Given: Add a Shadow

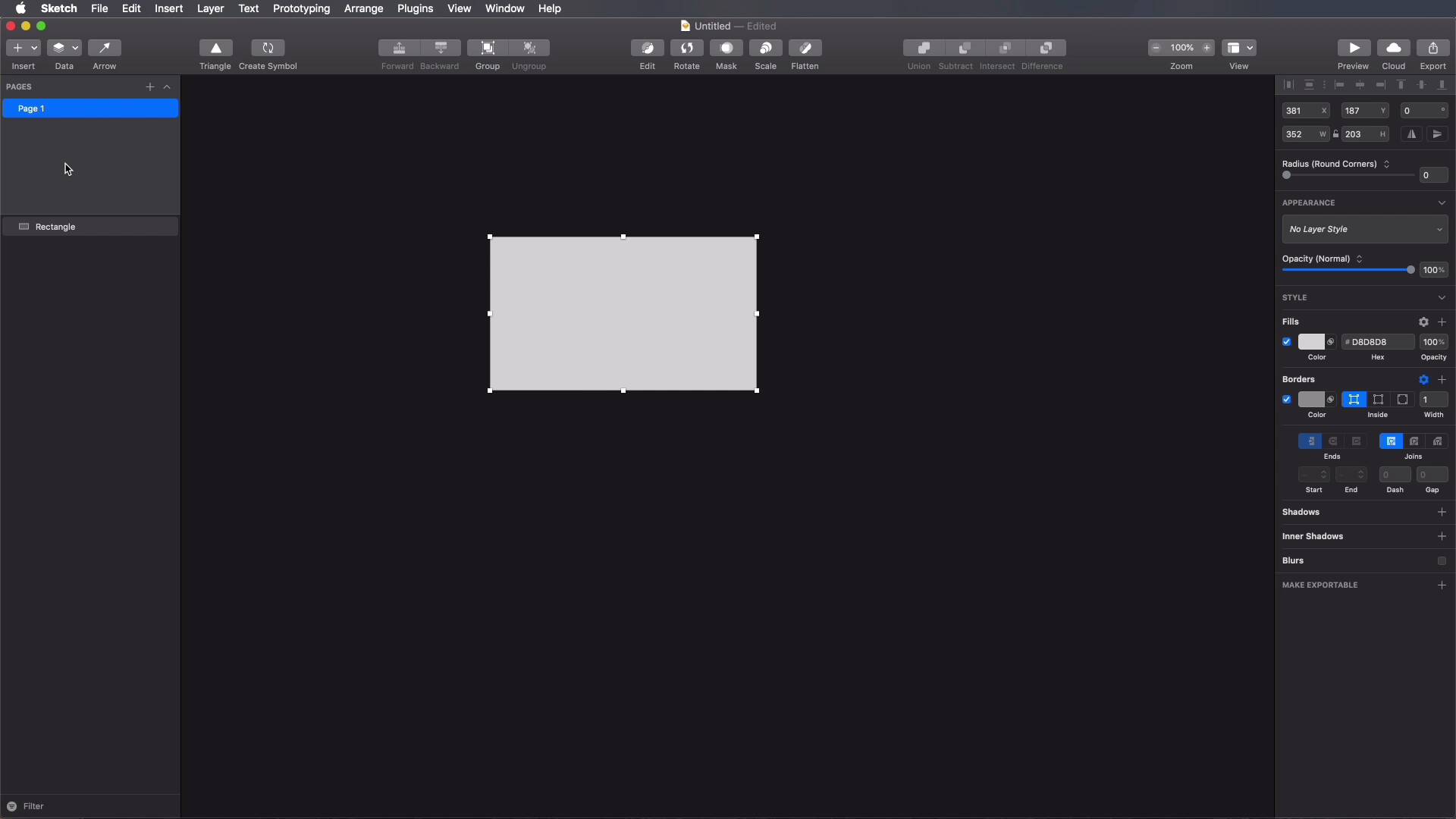Looking at the screenshot, I should [1442, 513].
